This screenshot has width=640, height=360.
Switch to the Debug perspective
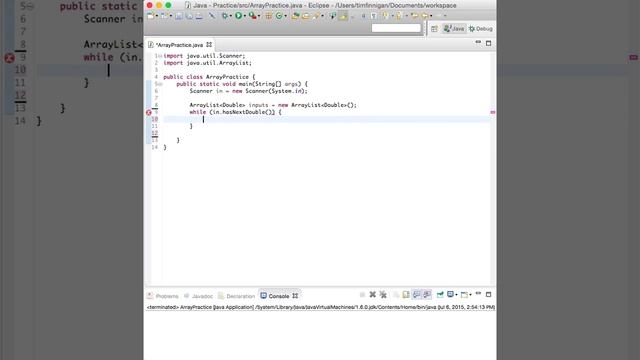[x=481, y=29]
